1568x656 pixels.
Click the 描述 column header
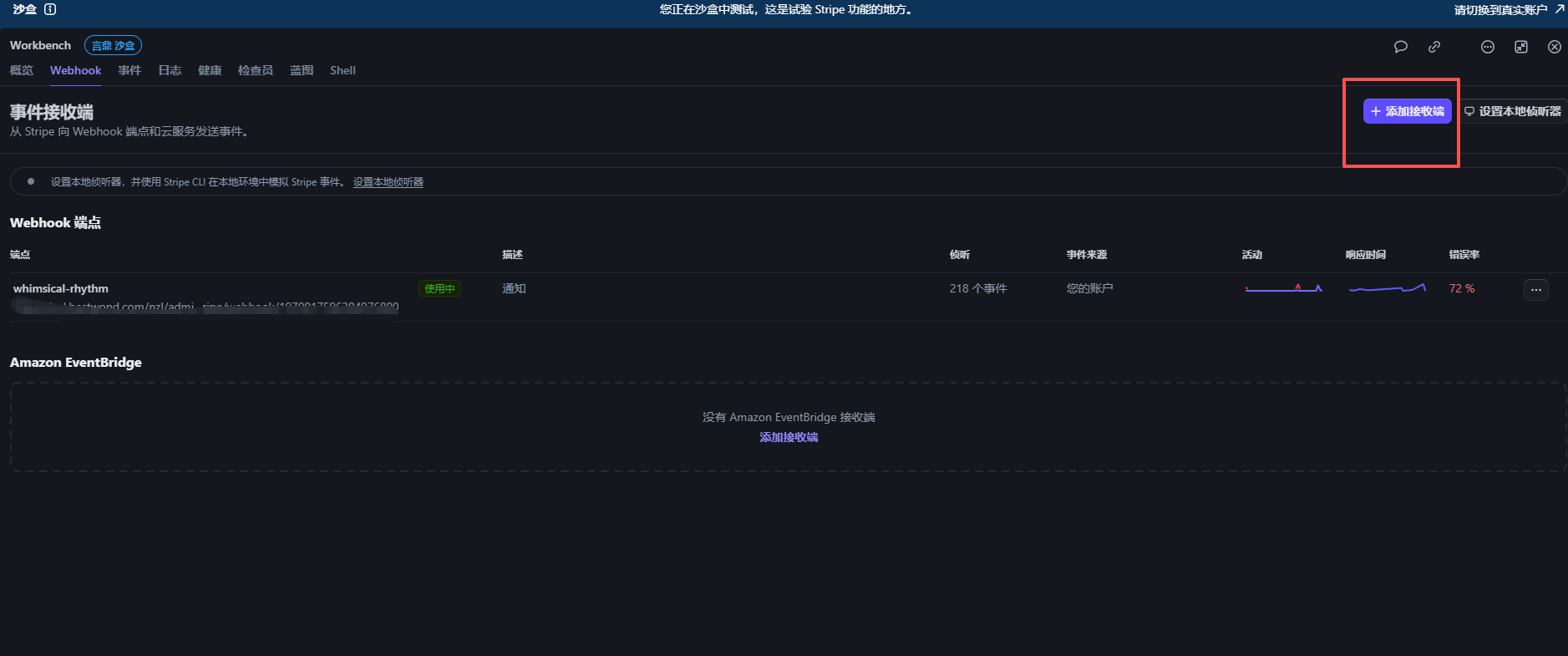pos(512,255)
